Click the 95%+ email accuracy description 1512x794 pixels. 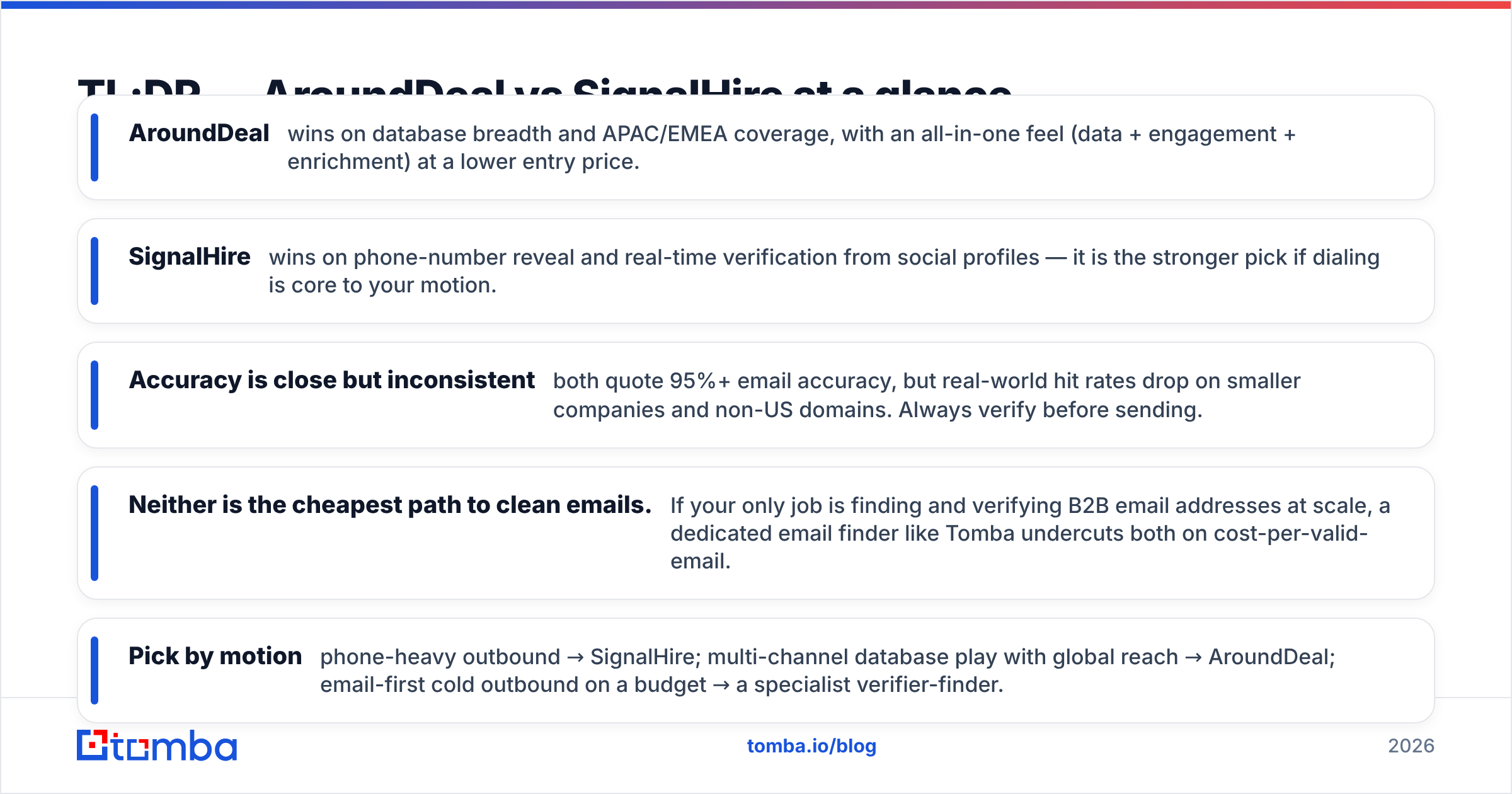click(927, 396)
